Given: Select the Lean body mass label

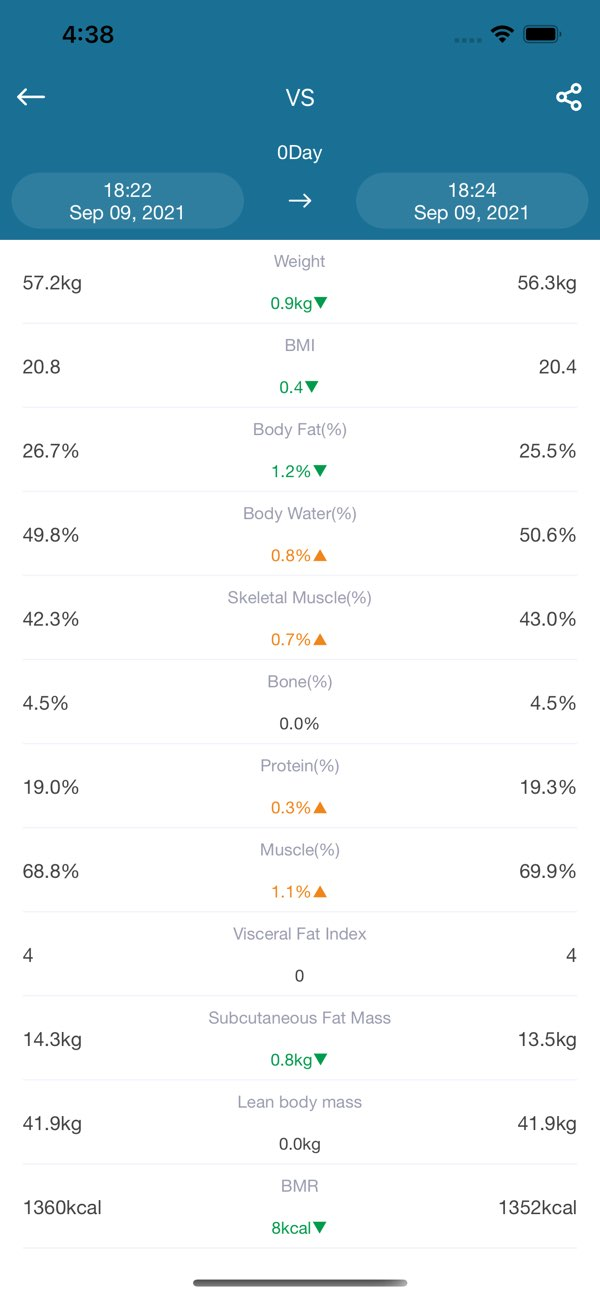Looking at the screenshot, I should click(300, 1101).
